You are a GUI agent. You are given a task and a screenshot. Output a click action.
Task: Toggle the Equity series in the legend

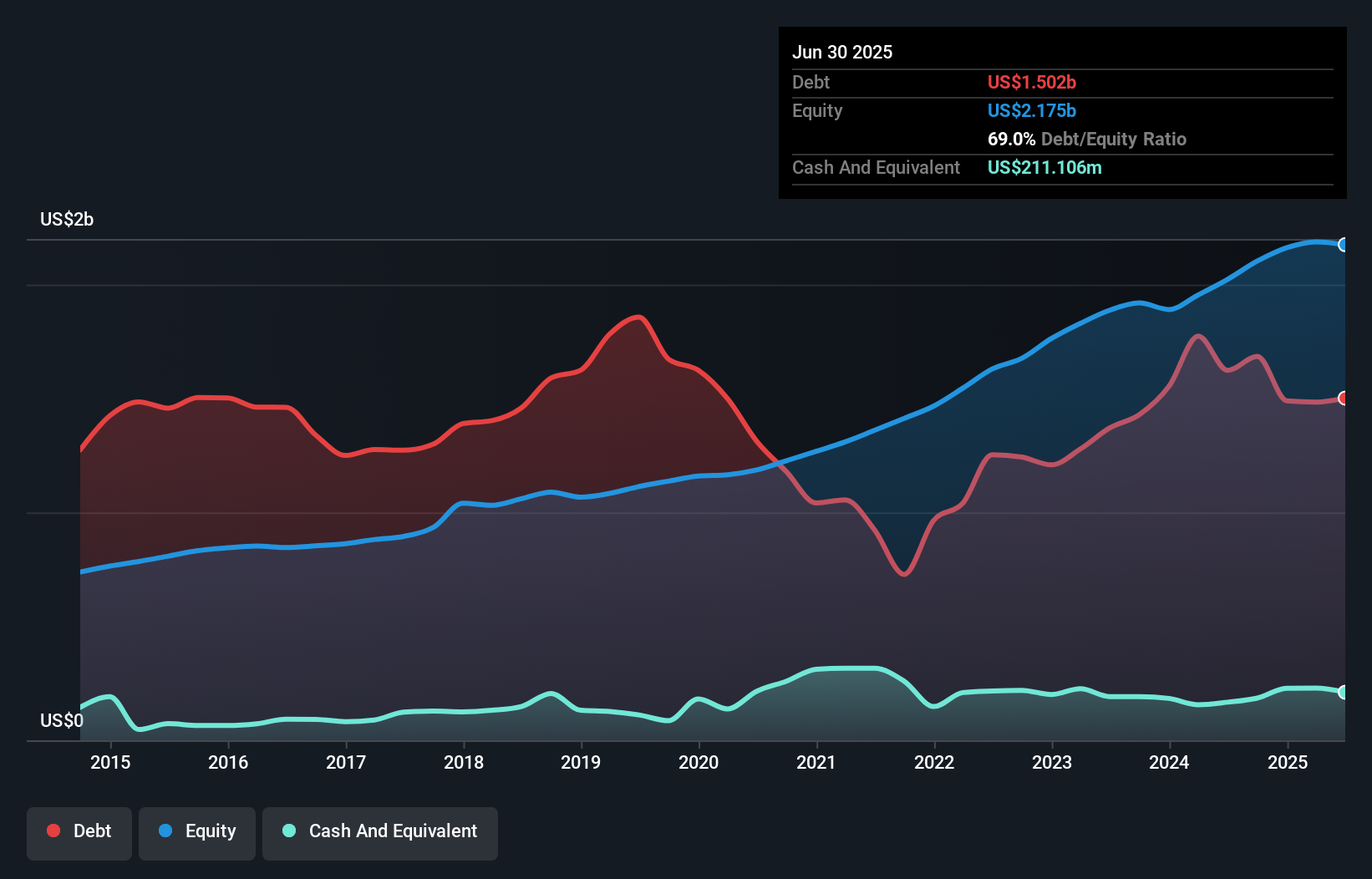197,833
